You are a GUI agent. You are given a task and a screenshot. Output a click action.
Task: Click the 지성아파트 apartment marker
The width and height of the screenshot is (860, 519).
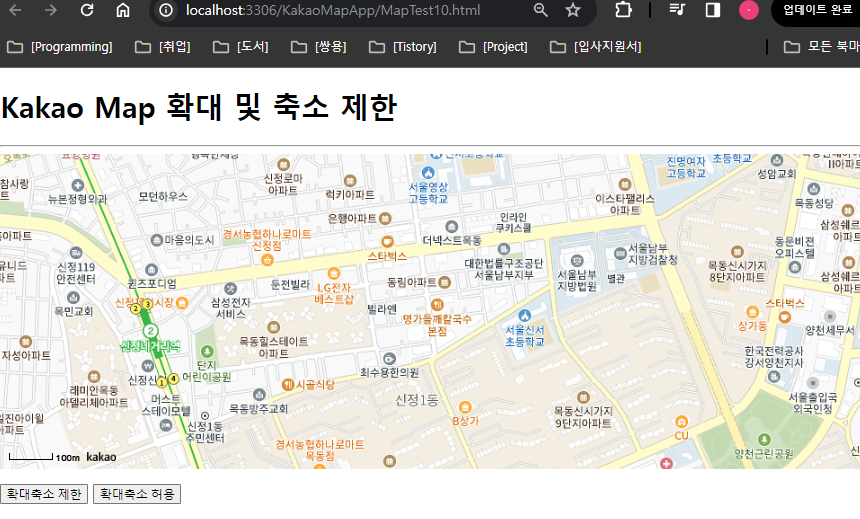coord(25,341)
